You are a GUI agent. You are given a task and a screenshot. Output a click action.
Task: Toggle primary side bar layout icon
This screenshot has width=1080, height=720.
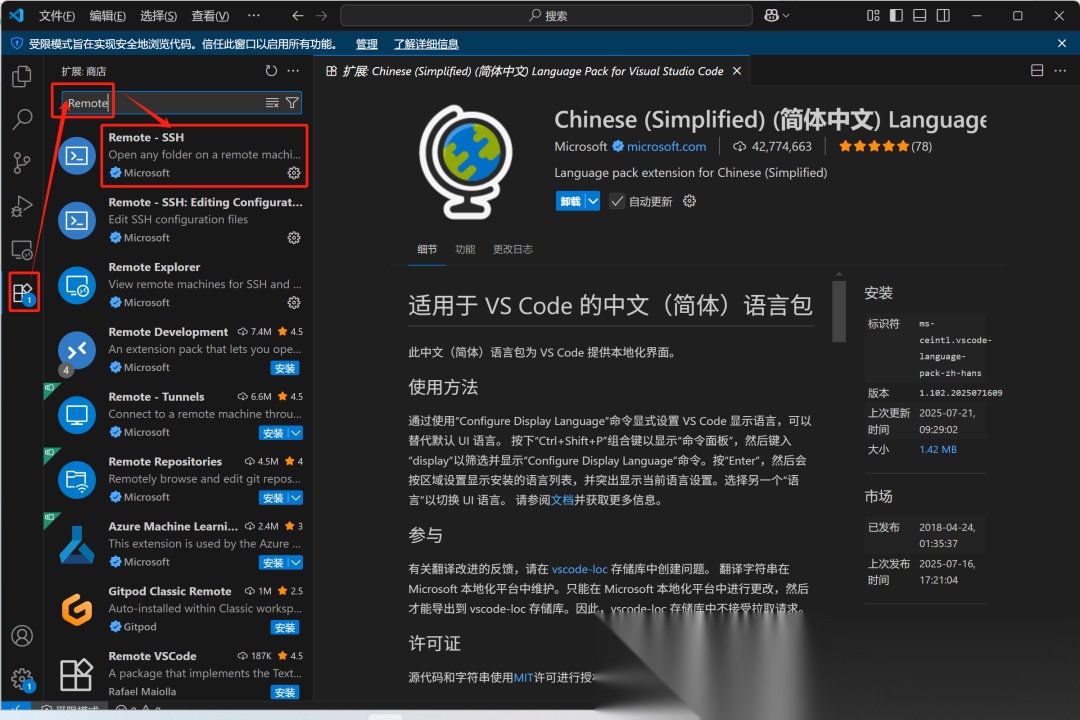click(x=896, y=15)
